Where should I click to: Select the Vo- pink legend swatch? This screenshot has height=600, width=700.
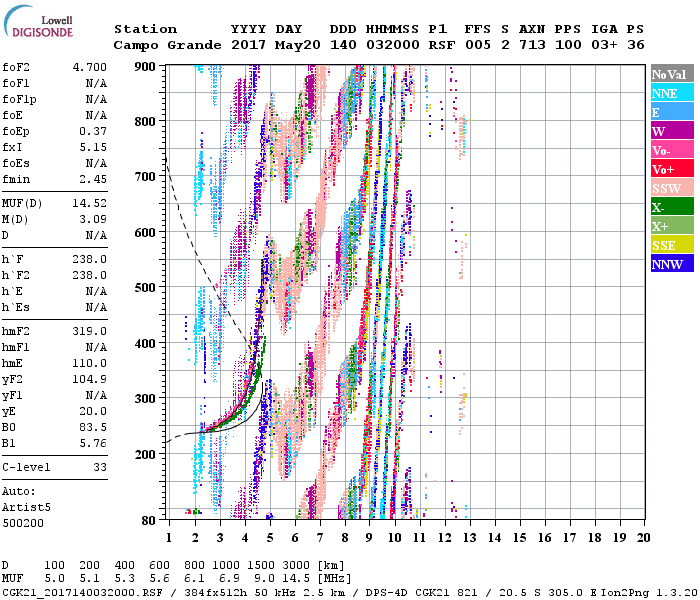[x=672, y=150]
